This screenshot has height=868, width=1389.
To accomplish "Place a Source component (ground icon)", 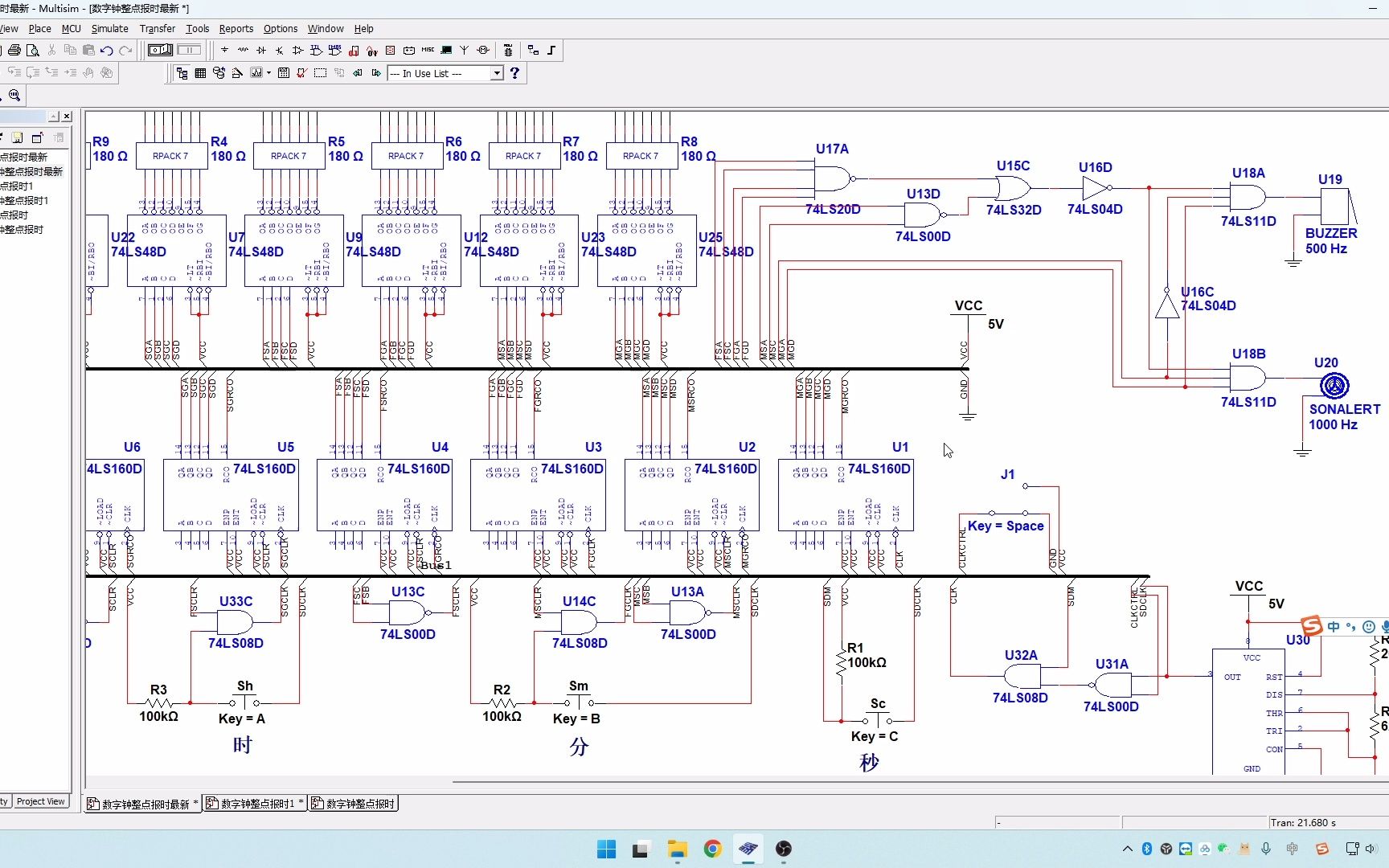I will pos(224,50).
